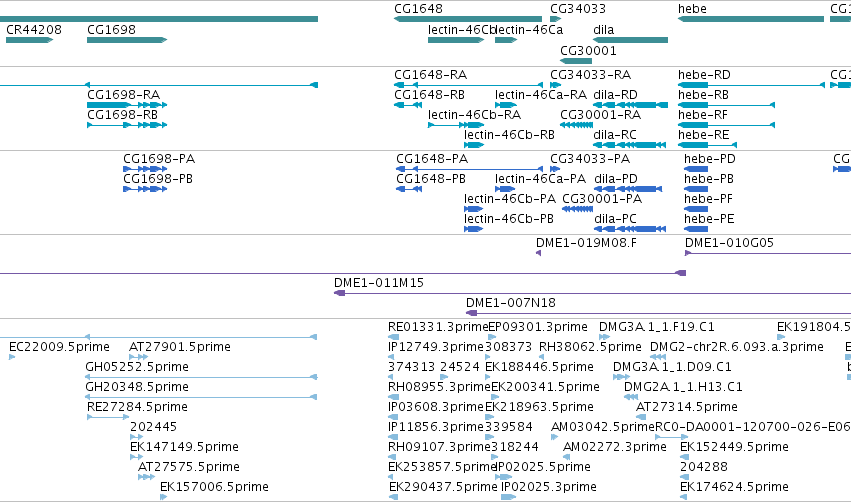This screenshot has height=502, width=851.
Task: Select transcript CG34033-RA
Action: pos(556,85)
